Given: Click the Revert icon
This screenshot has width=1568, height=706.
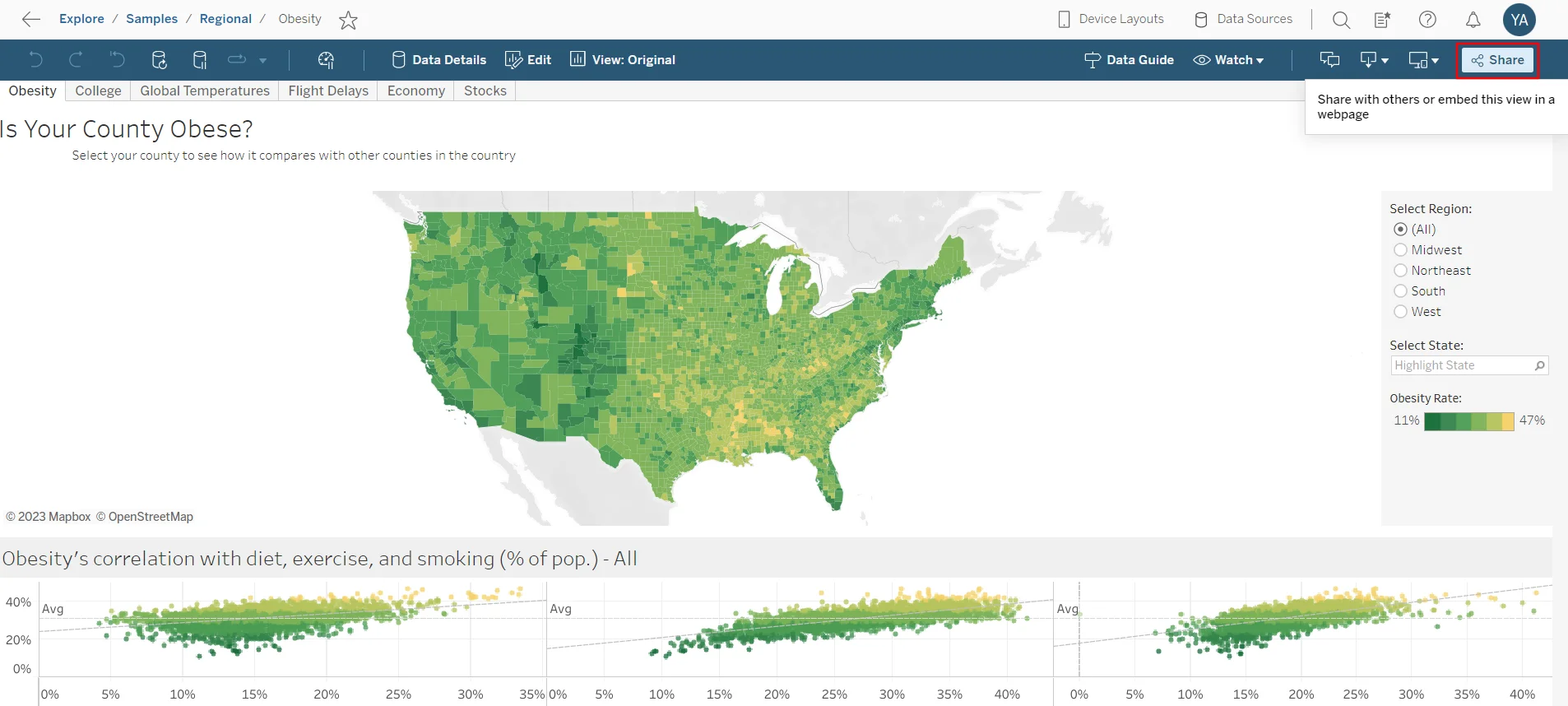Looking at the screenshot, I should pyautogui.click(x=117, y=59).
